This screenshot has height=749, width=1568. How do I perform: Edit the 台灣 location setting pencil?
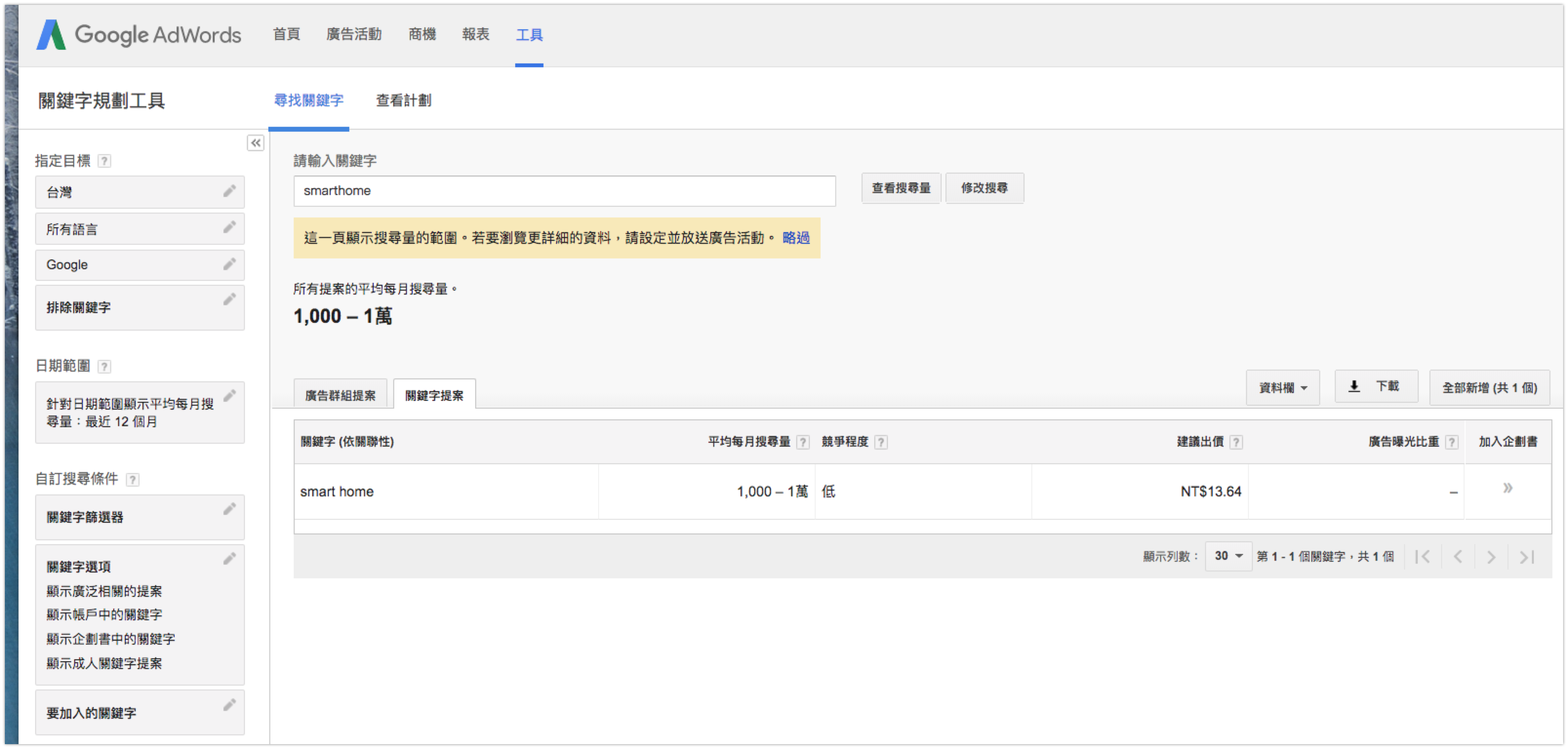(230, 191)
